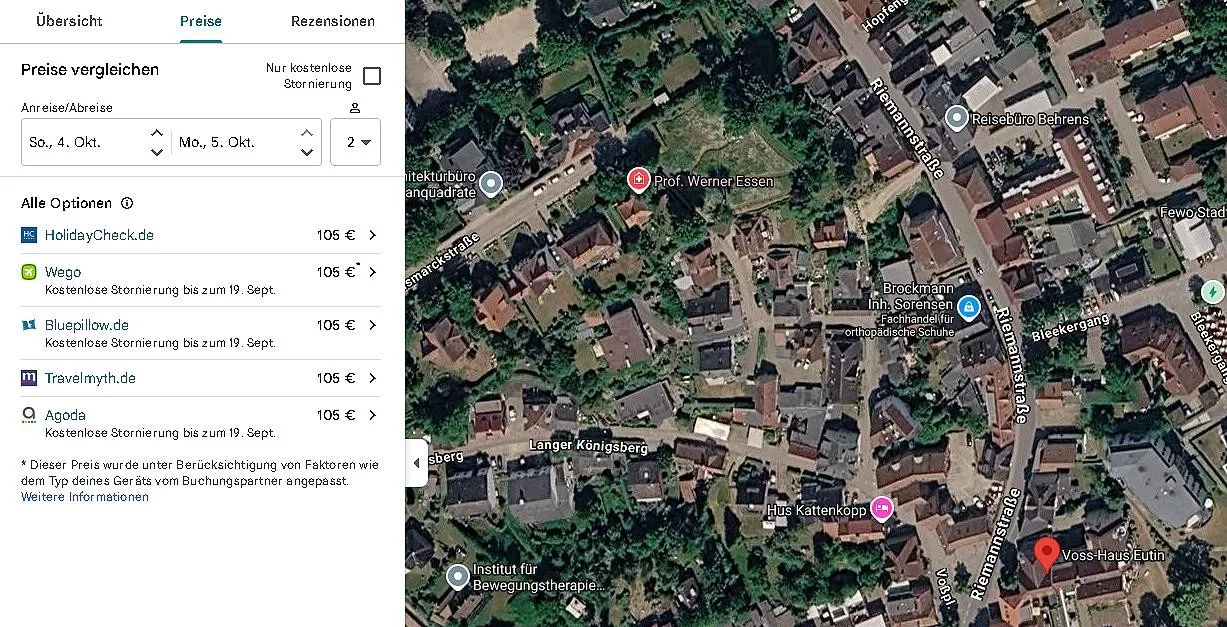This screenshot has width=1227, height=627.
Task: Enable Nur kostenlose Stornierung checkbox
Action: (372, 76)
